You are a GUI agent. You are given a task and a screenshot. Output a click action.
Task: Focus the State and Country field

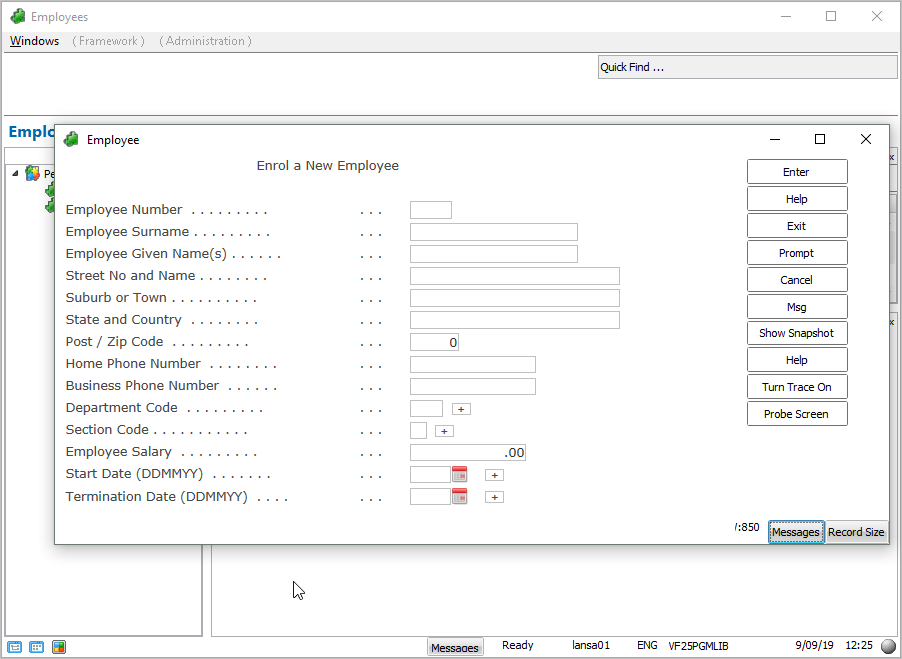515,320
